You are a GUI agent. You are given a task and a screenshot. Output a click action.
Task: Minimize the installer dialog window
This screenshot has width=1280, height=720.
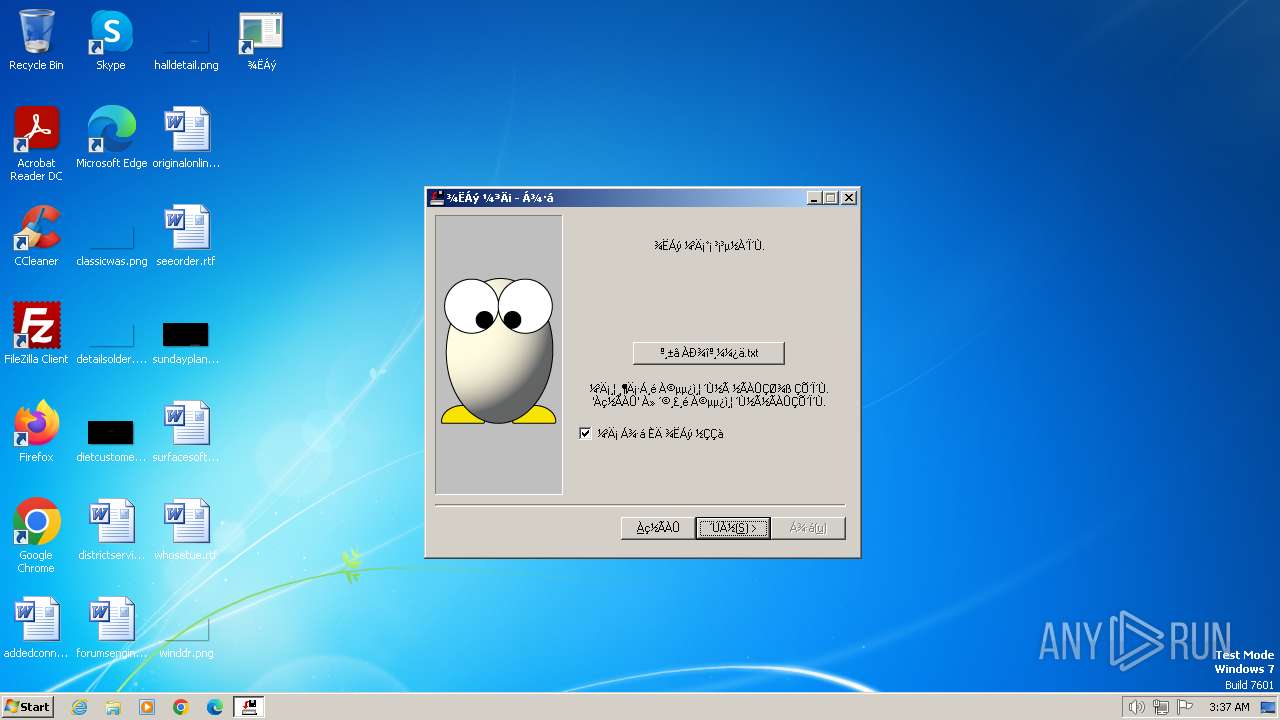(815, 198)
